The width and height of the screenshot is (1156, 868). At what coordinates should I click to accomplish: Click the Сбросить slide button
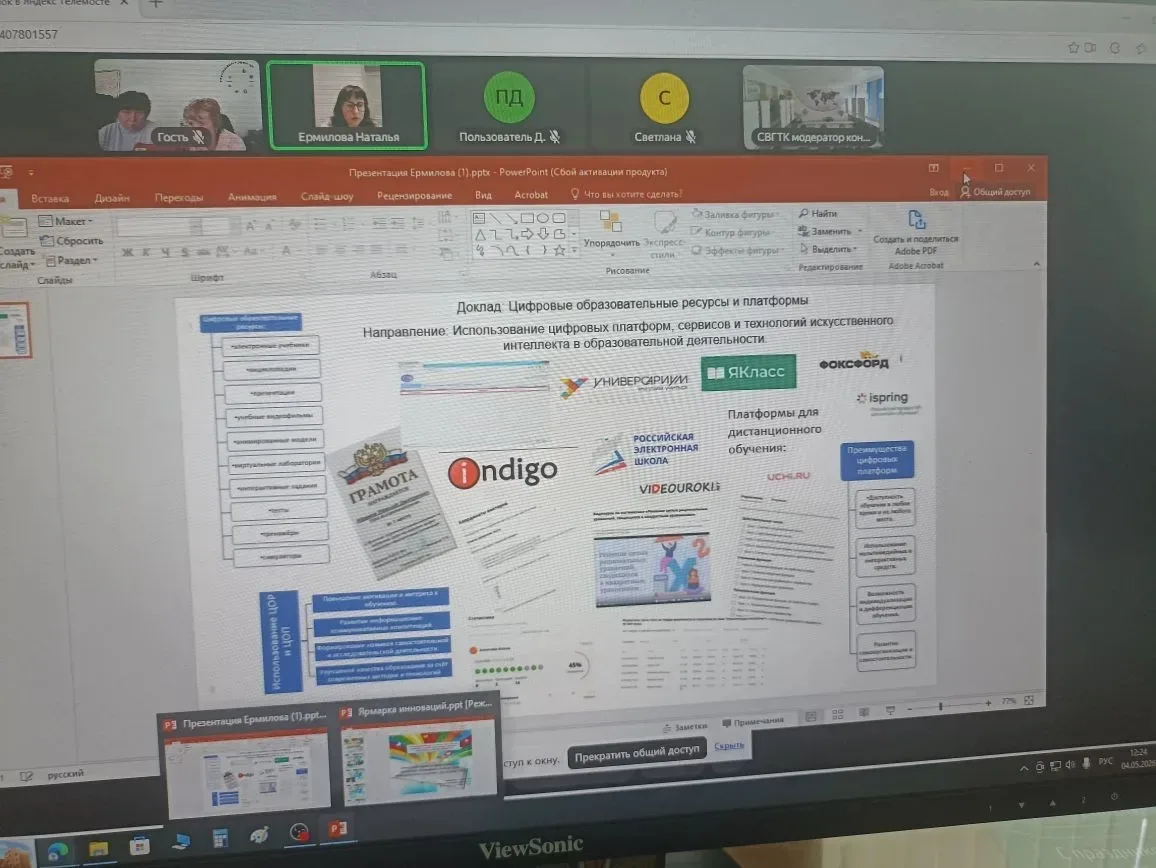point(72,241)
